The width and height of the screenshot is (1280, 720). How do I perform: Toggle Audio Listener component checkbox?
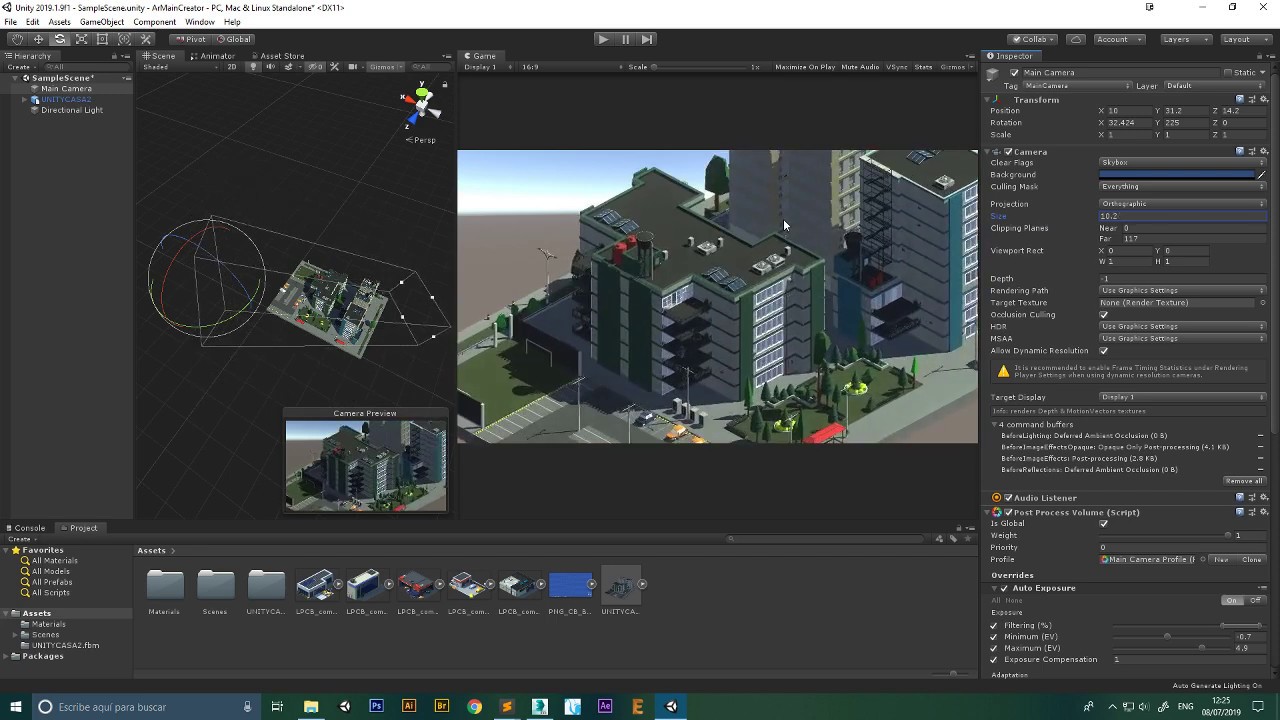tap(1008, 497)
